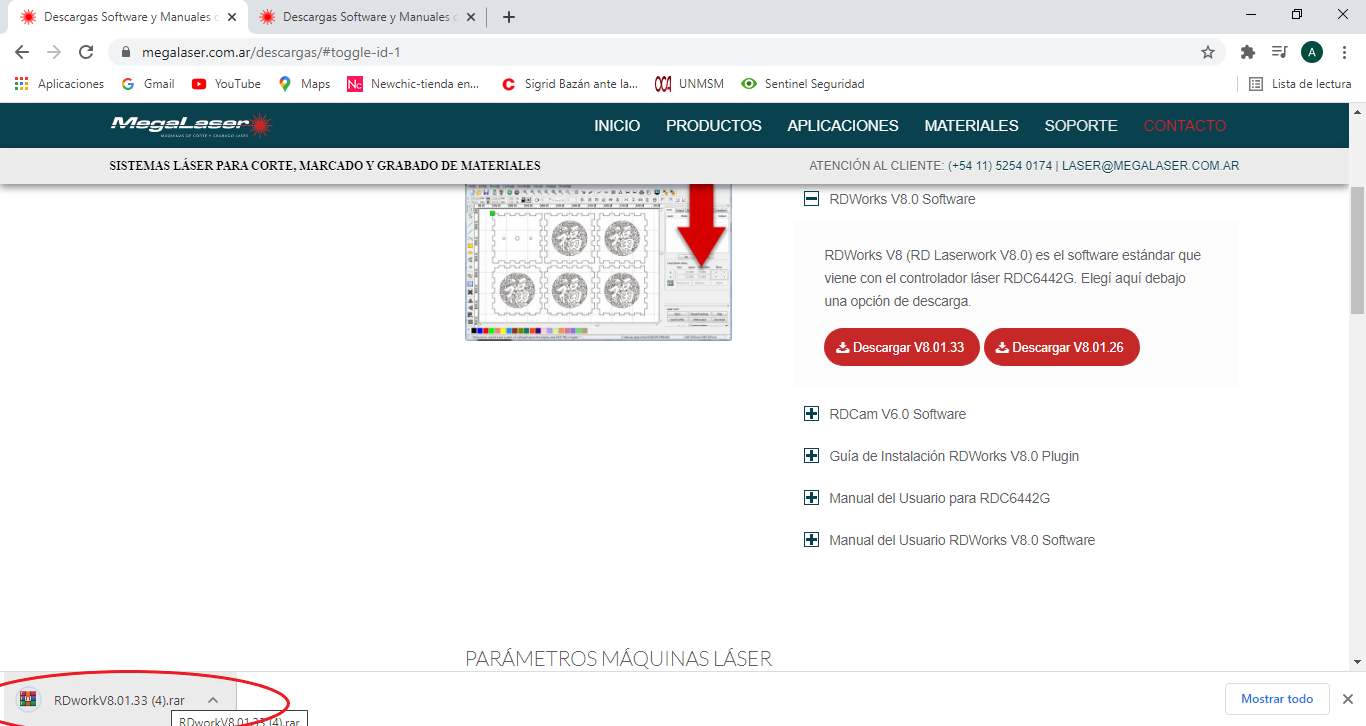Close the downloads bar
Image resolution: width=1366 pixels, height=726 pixels.
pyautogui.click(x=1347, y=699)
